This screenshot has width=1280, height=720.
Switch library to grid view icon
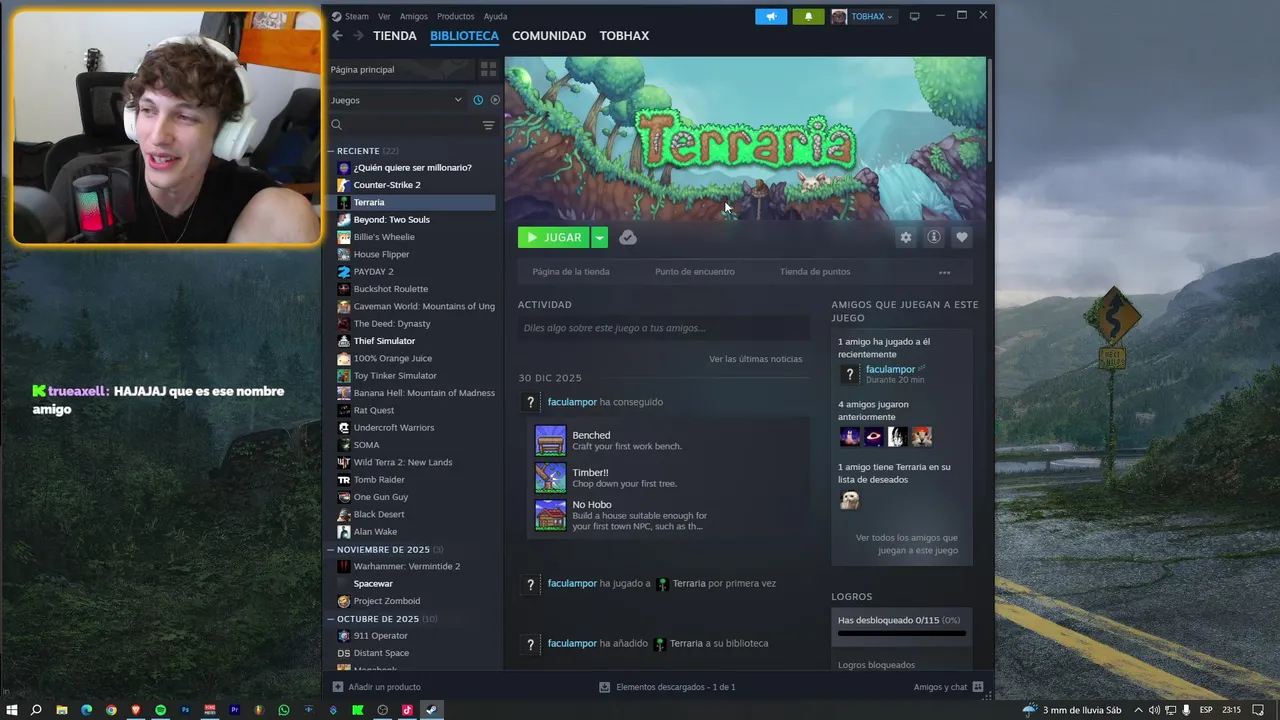pos(488,69)
